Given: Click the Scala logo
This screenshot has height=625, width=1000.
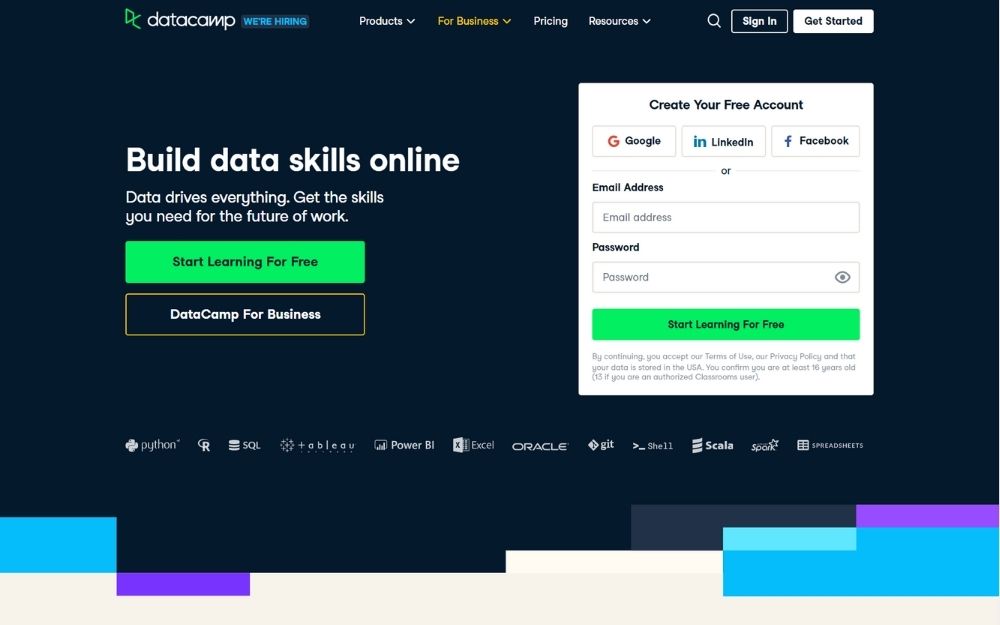Looking at the screenshot, I should pos(712,445).
